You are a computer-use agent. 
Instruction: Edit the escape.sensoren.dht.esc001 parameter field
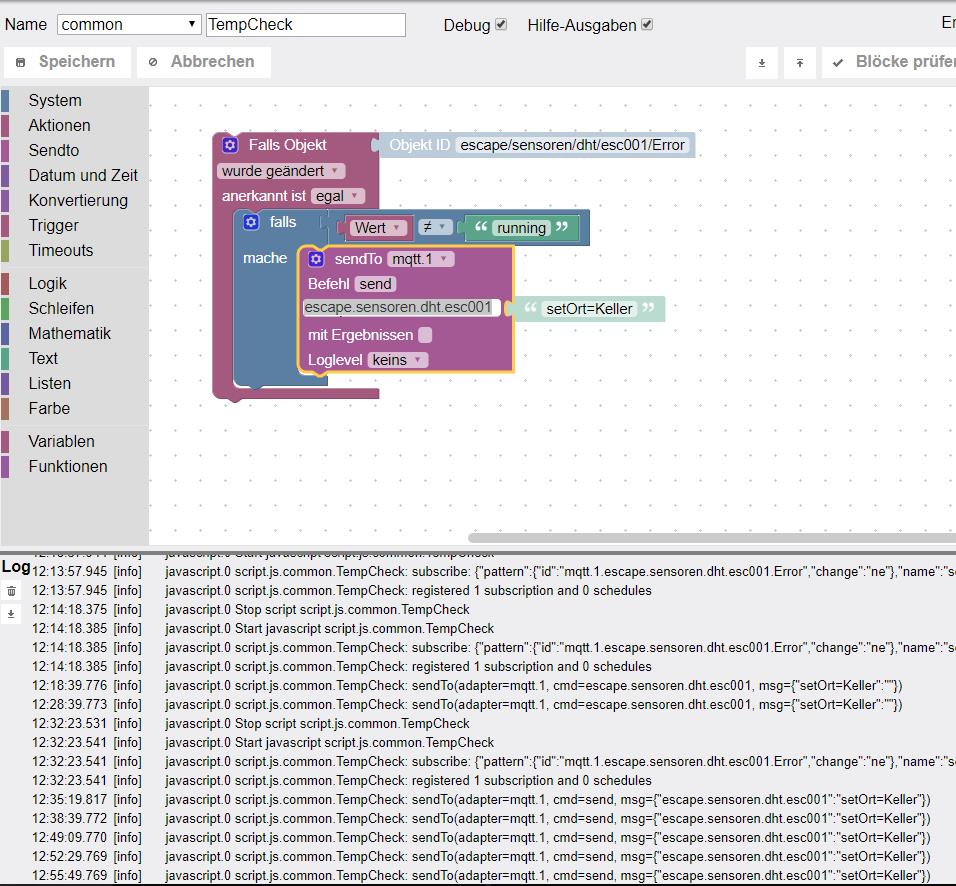pos(401,307)
